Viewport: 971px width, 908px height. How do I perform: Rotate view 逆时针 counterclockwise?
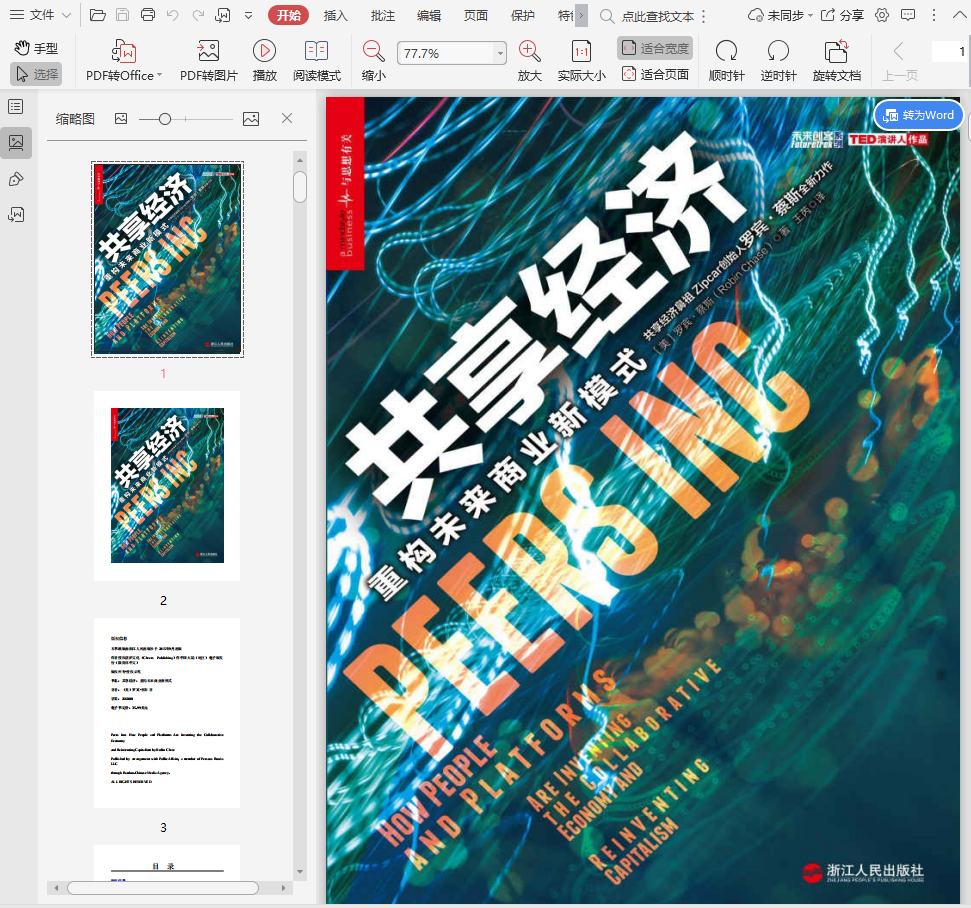point(778,61)
